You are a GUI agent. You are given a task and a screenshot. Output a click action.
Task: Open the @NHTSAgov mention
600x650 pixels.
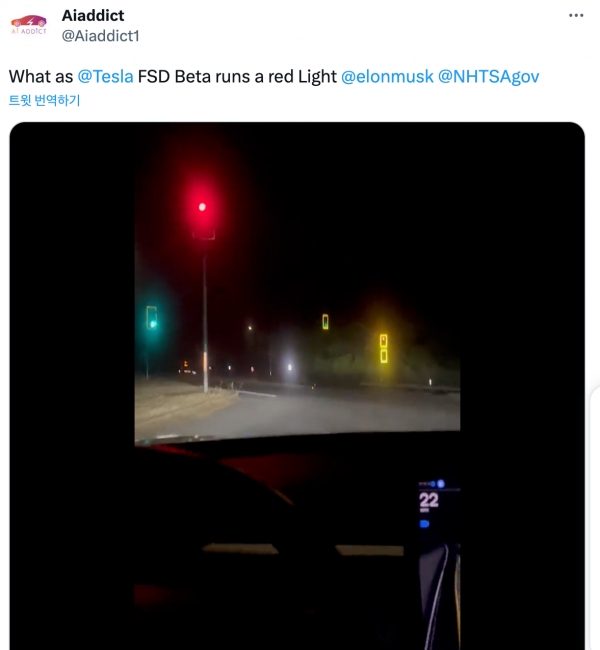pos(488,77)
